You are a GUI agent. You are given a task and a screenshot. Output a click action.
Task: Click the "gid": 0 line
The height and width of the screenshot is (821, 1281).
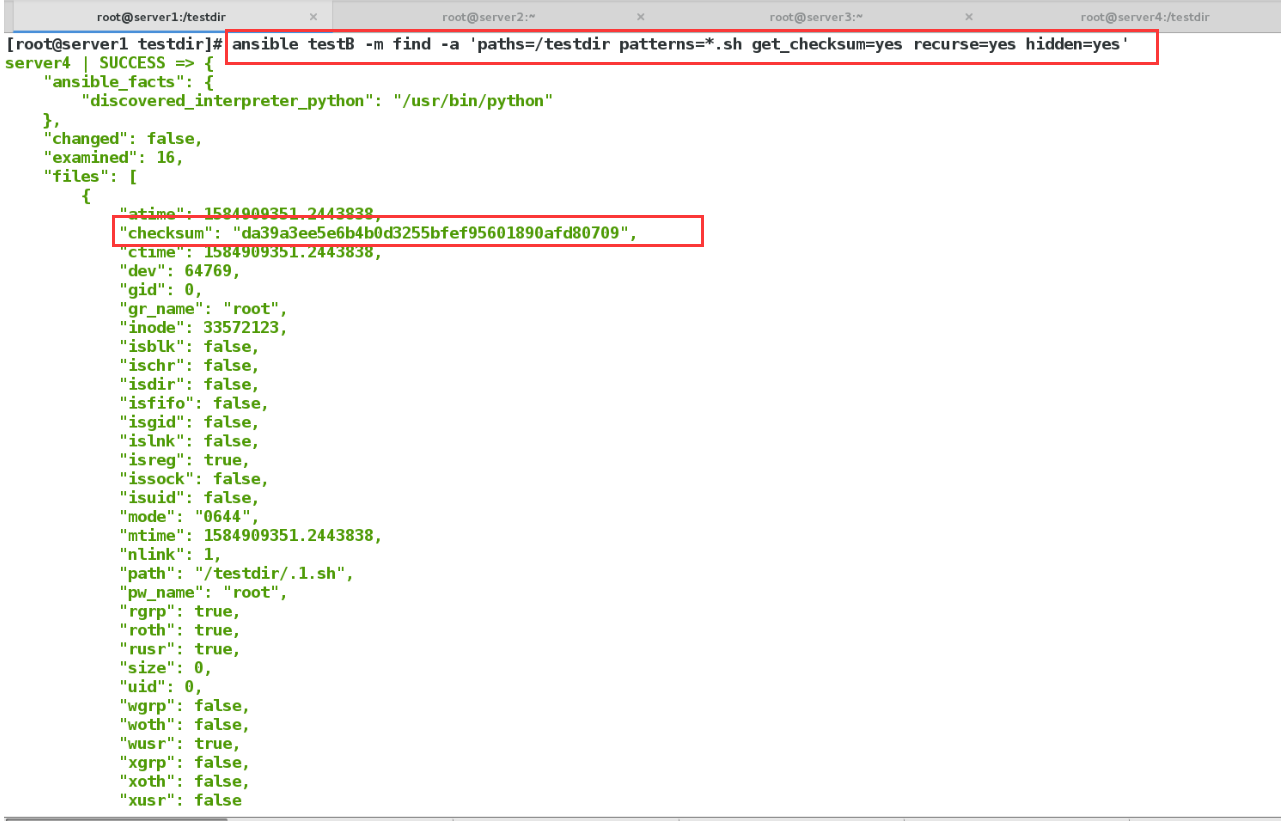pos(160,290)
